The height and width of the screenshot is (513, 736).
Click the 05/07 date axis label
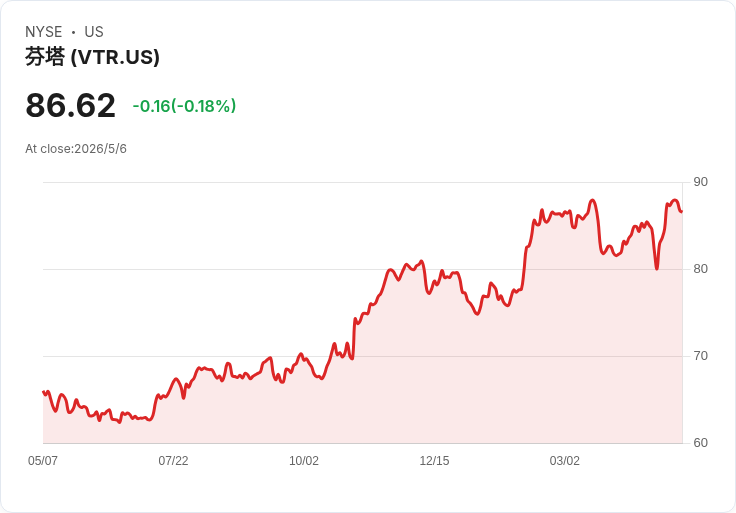pyautogui.click(x=43, y=461)
